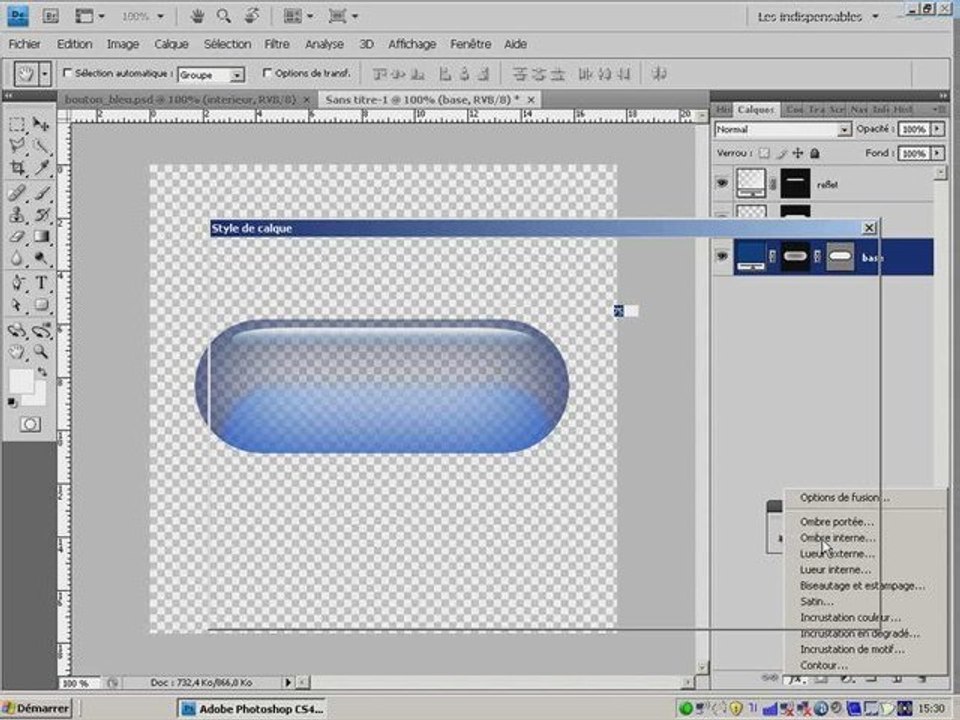Viewport: 960px width, 720px height.
Task: Open the tool preset picker arrow
Action: click(x=45, y=75)
